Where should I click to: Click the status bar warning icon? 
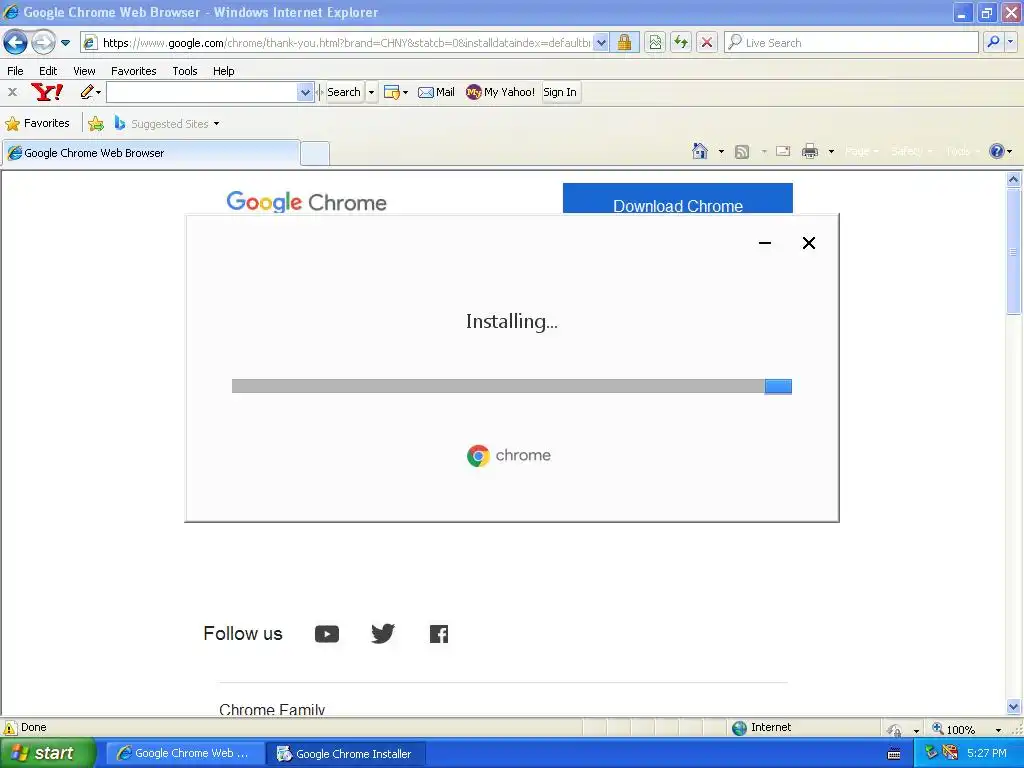click(10, 728)
